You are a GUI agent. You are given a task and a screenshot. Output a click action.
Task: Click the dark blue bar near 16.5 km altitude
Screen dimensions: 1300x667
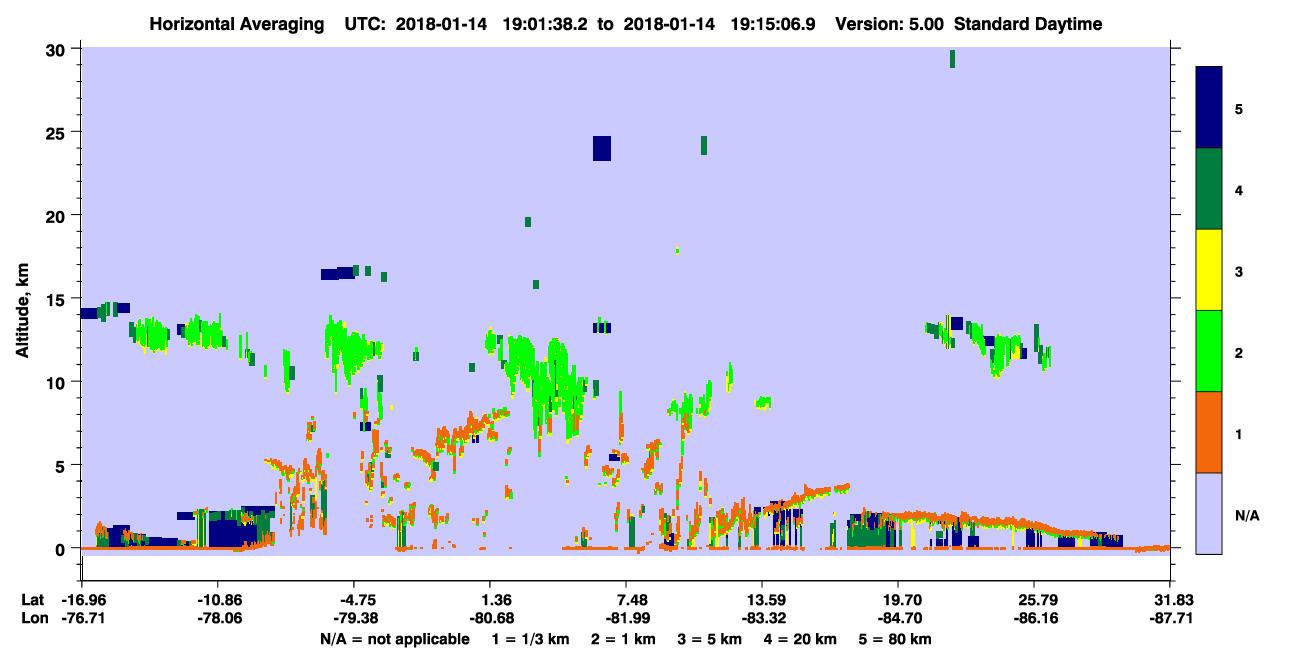click(338, 274)
